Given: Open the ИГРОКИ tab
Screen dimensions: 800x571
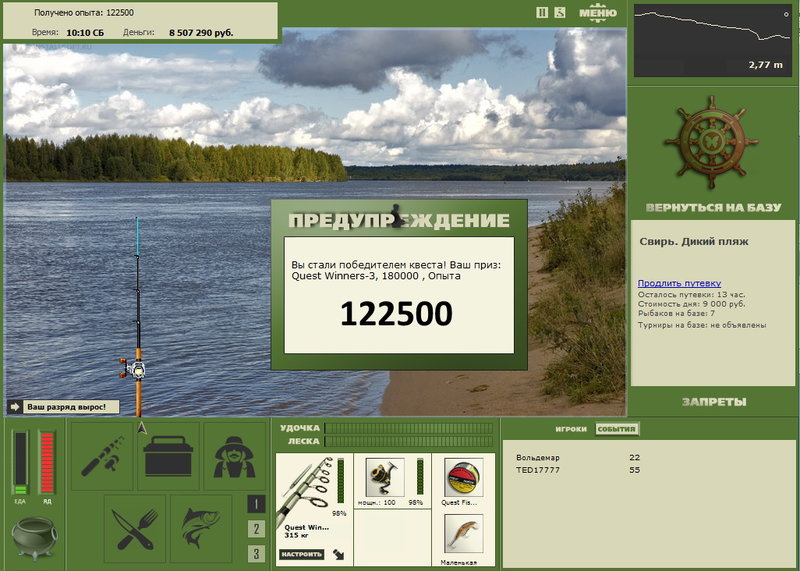Looking at the screenshot, I should pos(571,429).
